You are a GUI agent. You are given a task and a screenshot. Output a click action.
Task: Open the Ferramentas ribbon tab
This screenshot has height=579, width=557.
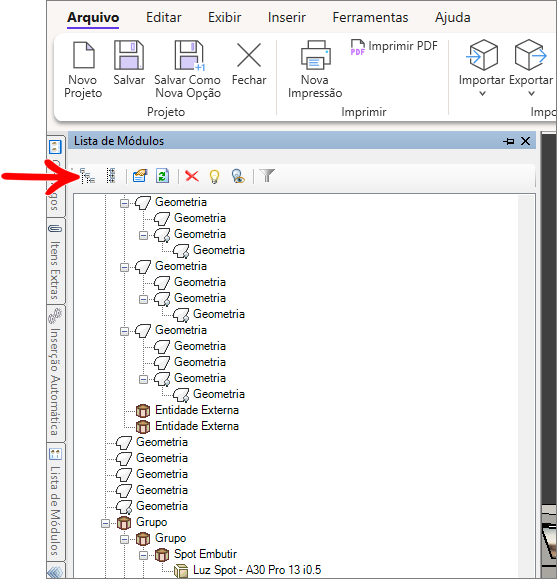(x=370, y=17)
